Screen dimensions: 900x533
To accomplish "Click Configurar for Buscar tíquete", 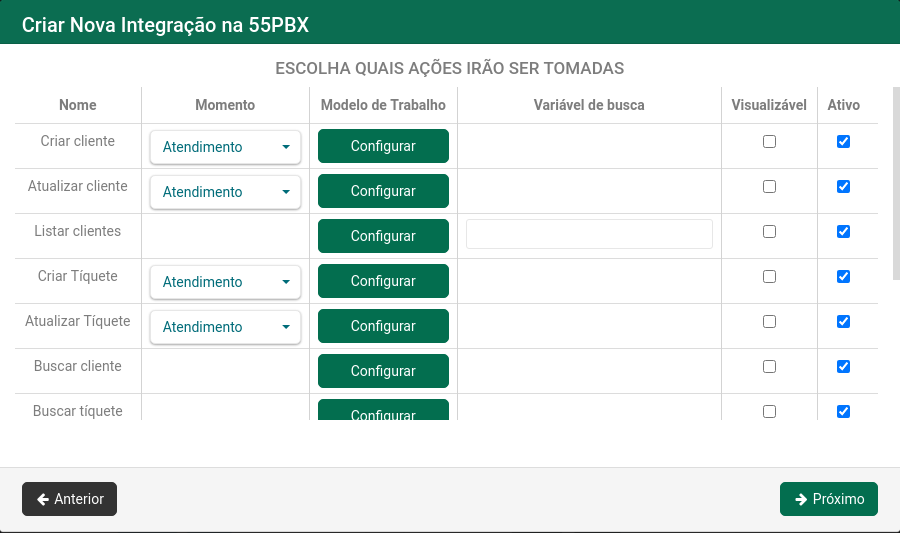I will coord(383,410).
